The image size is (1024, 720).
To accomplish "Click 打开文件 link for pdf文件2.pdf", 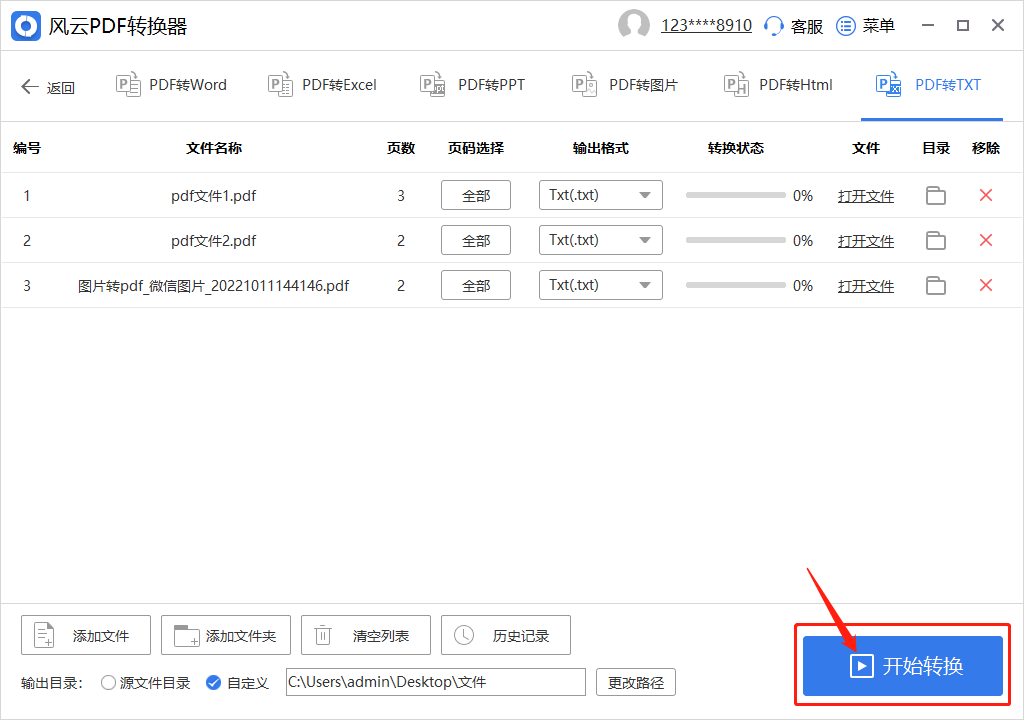I will [x=866, y=241].
